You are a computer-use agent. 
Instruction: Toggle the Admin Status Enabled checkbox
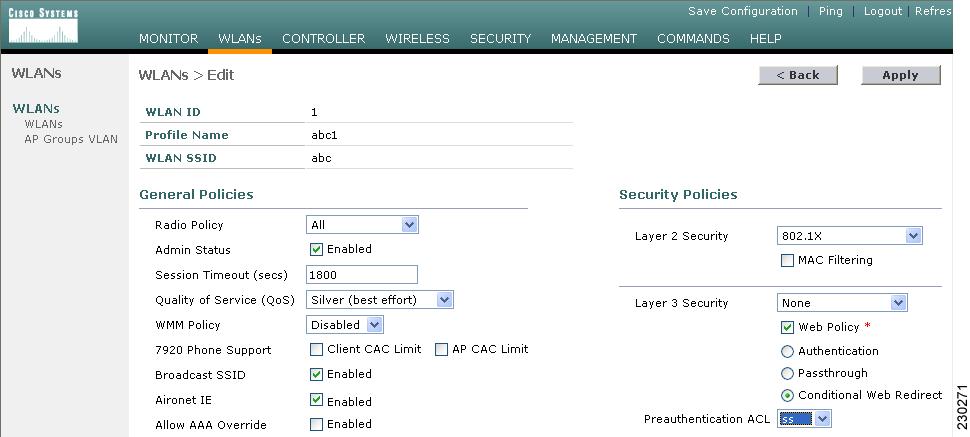click(x=316, y=249)
